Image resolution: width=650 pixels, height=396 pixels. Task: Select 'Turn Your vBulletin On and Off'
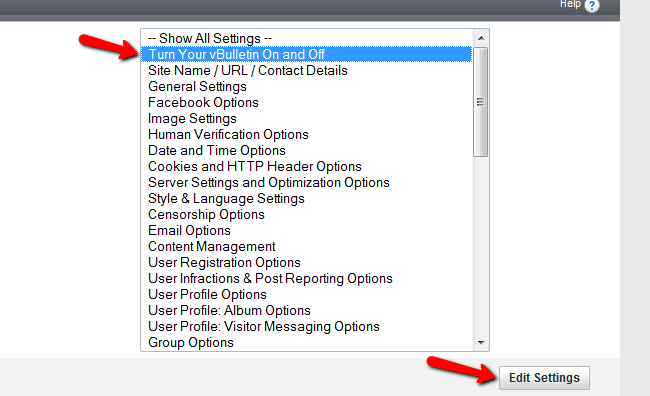(x=306, y=54)
